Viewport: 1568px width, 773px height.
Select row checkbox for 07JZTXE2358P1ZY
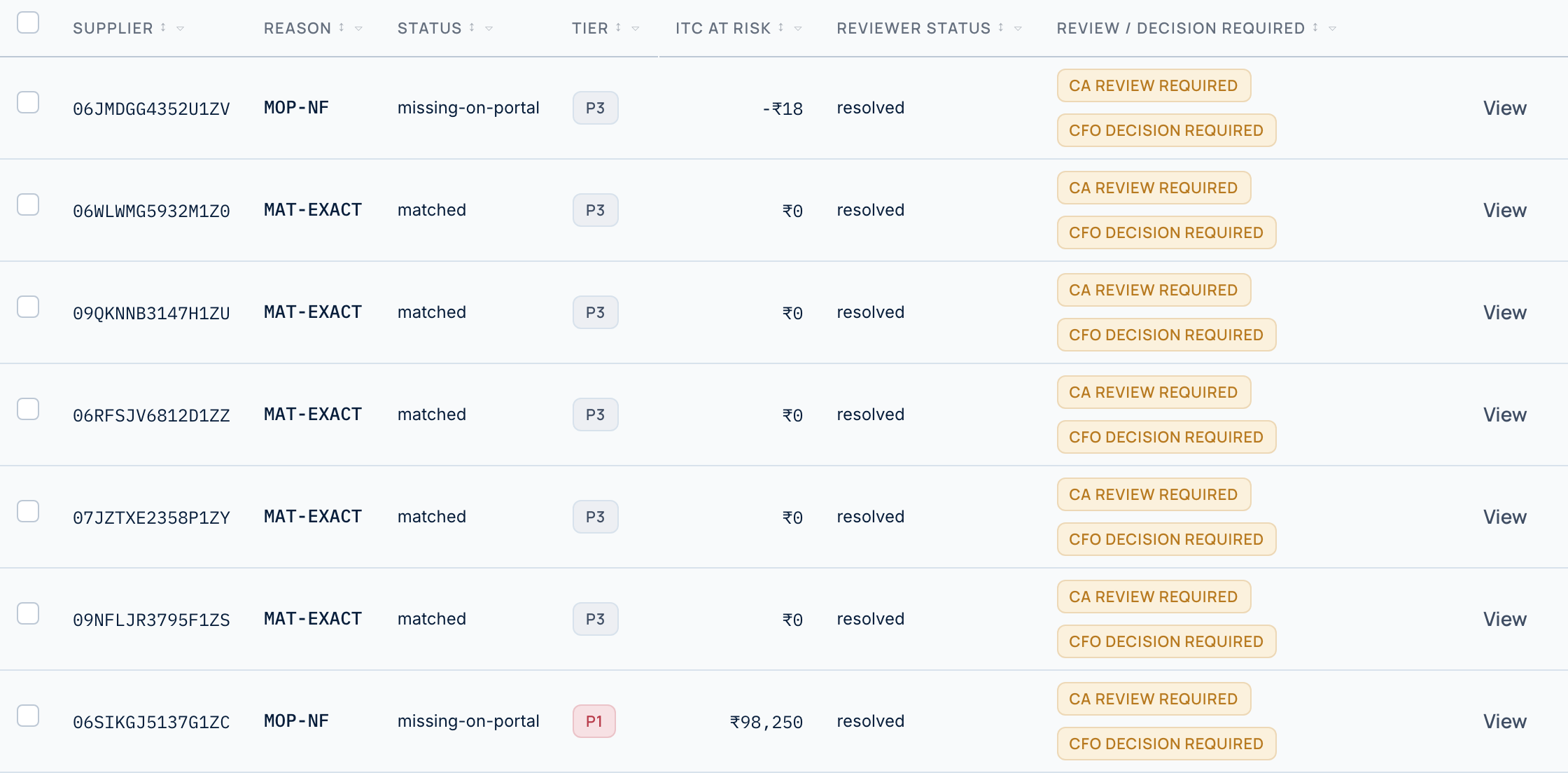(28, 511)
